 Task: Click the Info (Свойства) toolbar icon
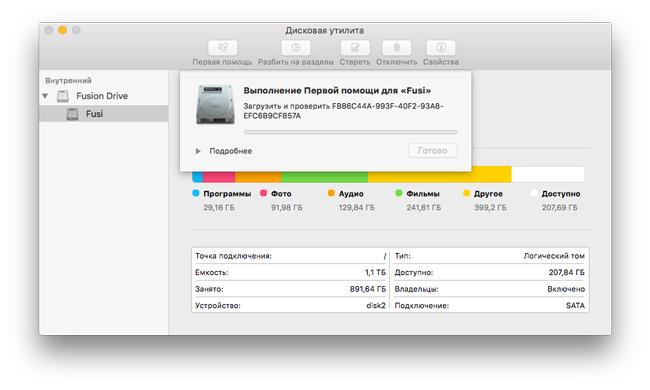[441, 48]
